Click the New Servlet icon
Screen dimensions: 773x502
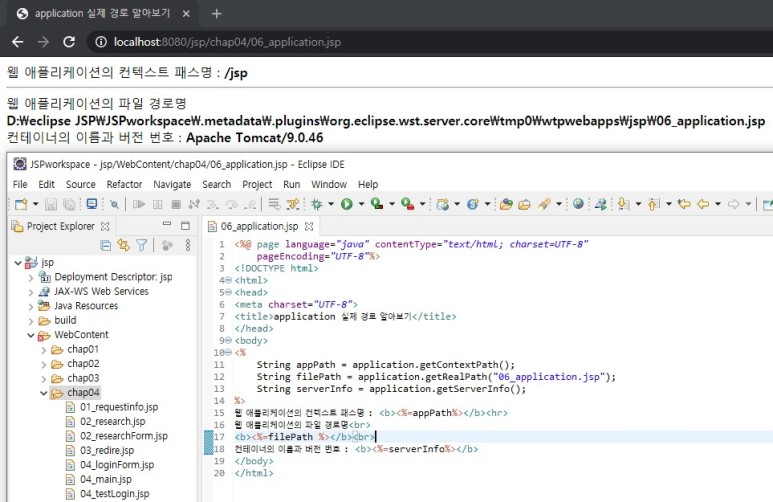(x=473, y=204)
